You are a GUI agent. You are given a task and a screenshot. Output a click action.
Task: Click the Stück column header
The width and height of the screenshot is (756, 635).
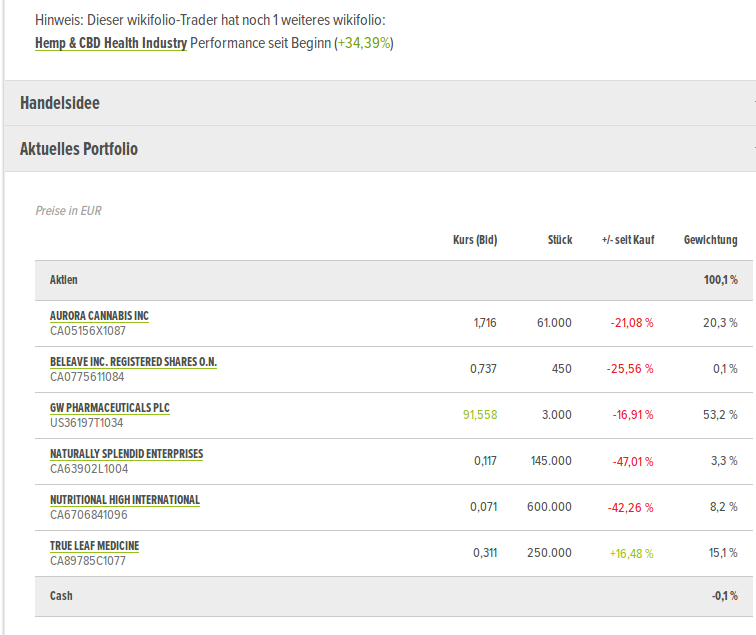click(560, 240)
